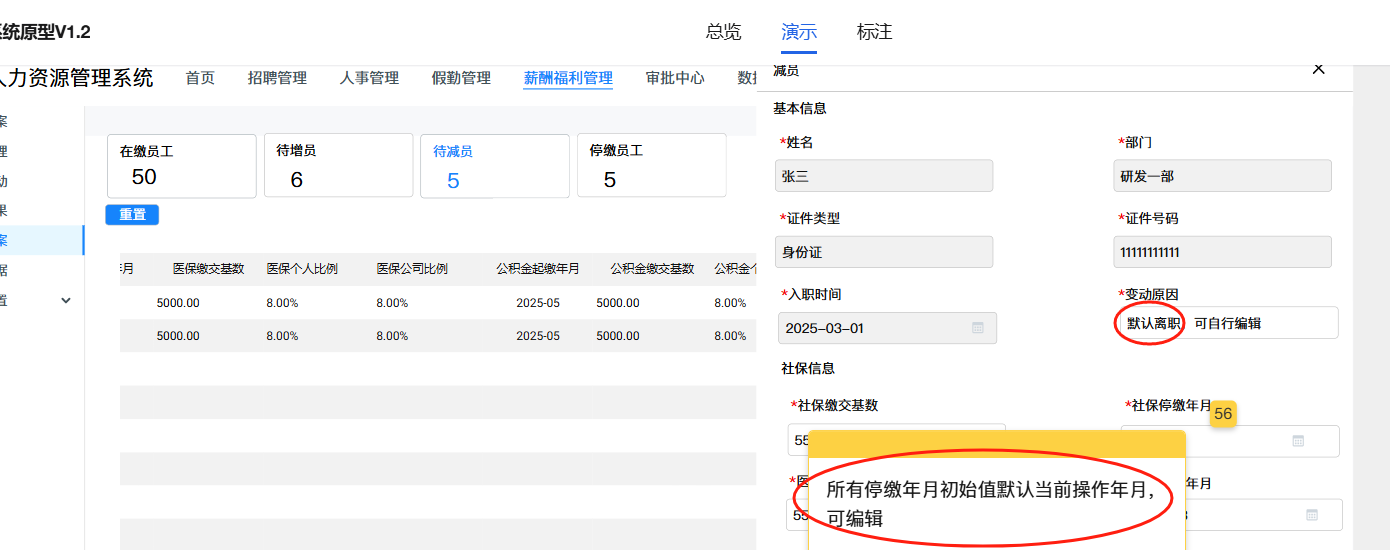Open 审批中心 from the top navigation
Viewport: 1390px width, 550px height.
[x=675, y=78]
